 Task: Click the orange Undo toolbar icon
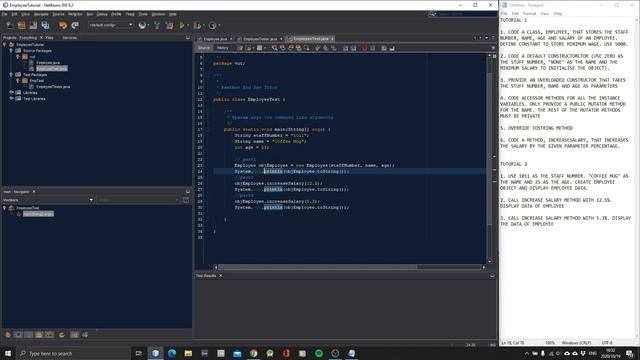pos(63,25)
